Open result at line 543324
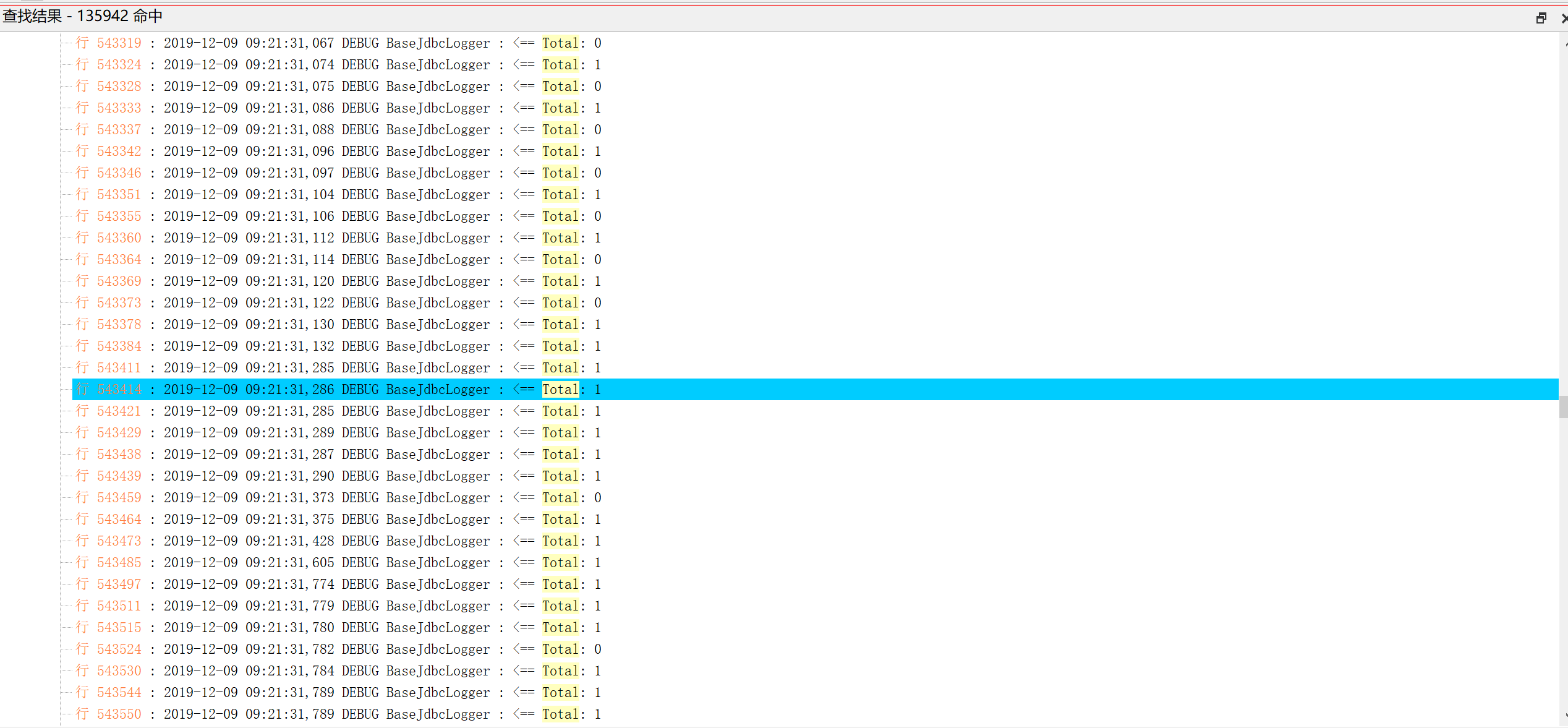This screenshot has width=1568, height=728. pos(119,64)
